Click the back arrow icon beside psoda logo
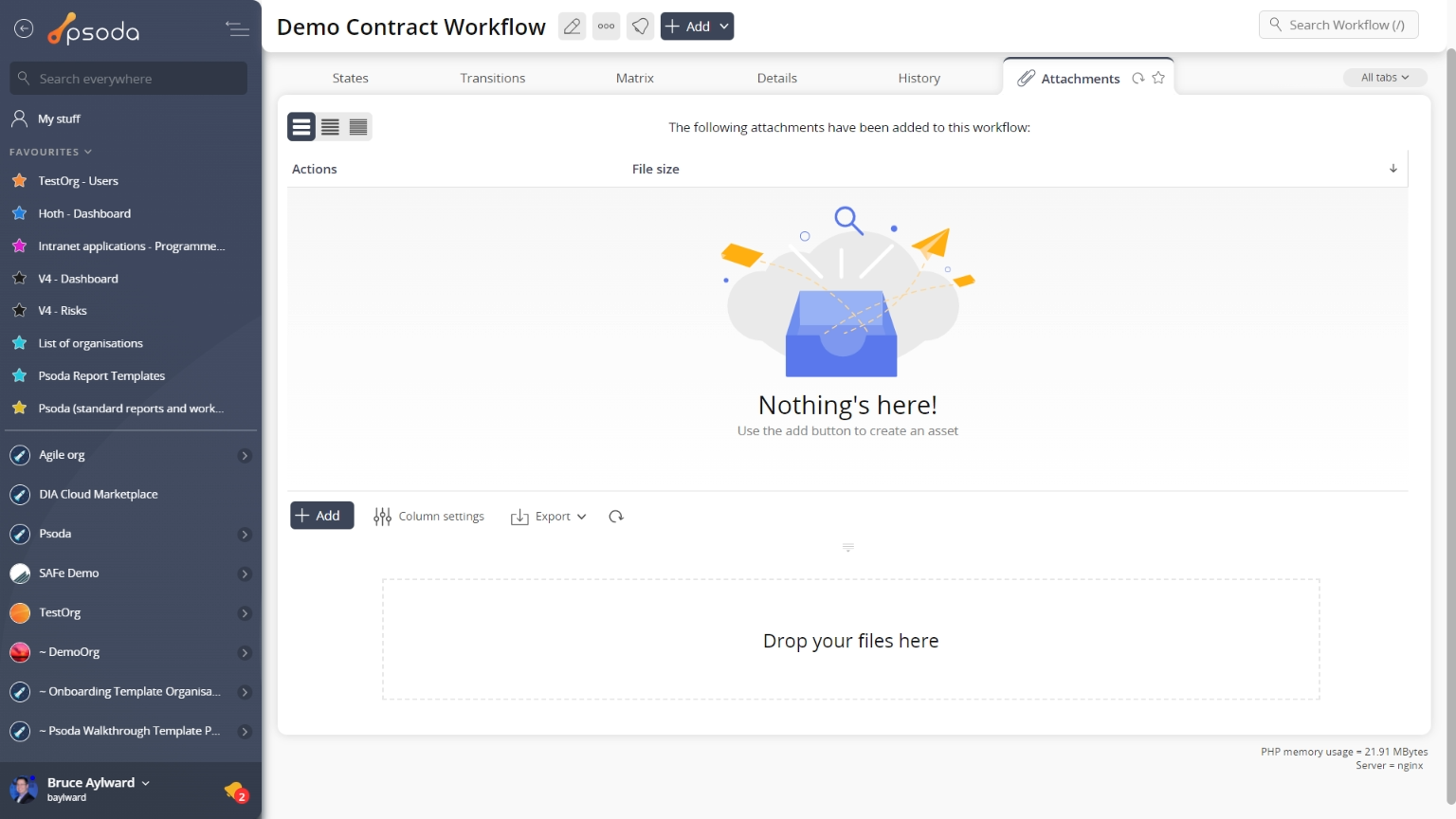 tap(24, 29)
